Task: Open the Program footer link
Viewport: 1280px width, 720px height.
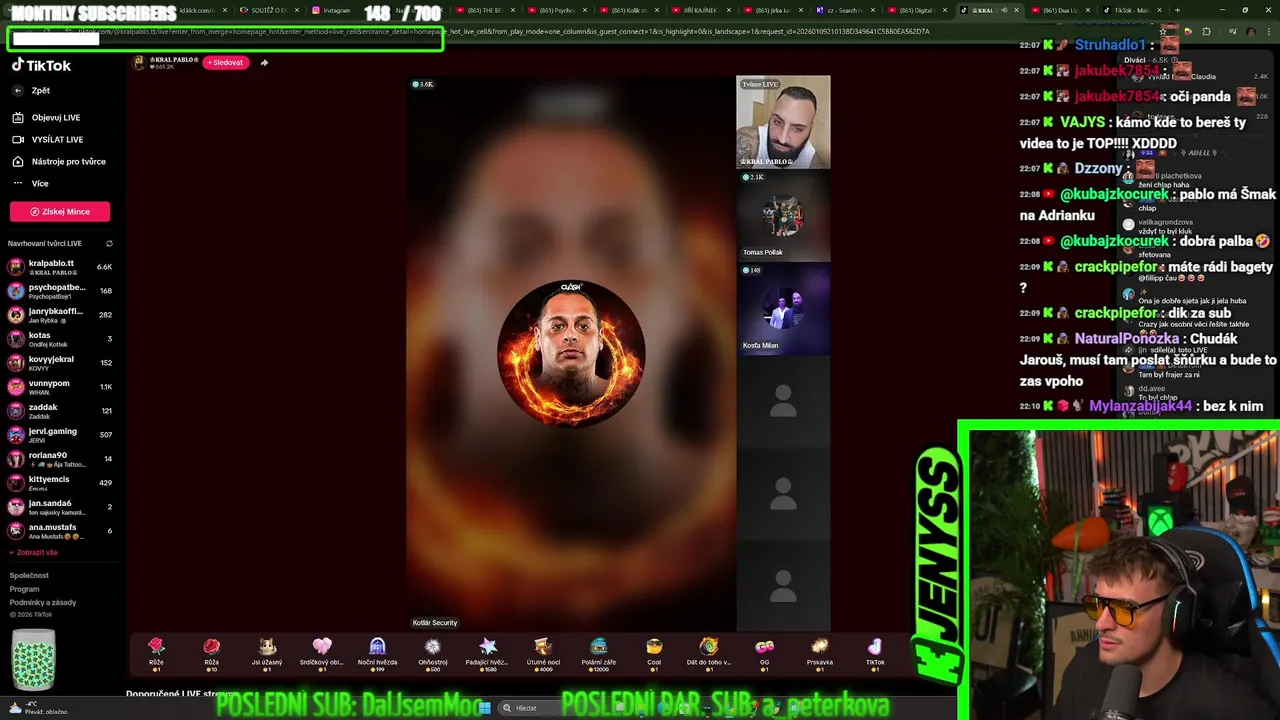Action: tap(24, 589)
